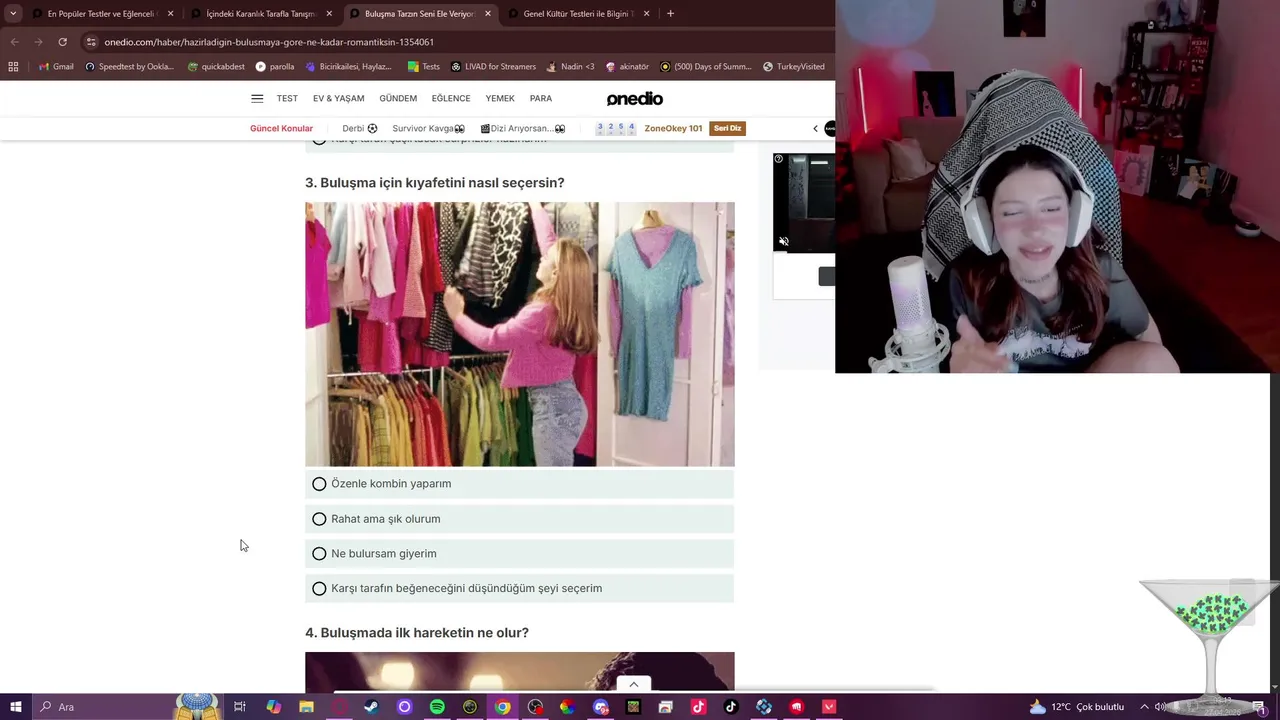The height and width of the screenshot is (720, 1280).
Task: Open the Gmail bookmark
Action: (56, 67)
